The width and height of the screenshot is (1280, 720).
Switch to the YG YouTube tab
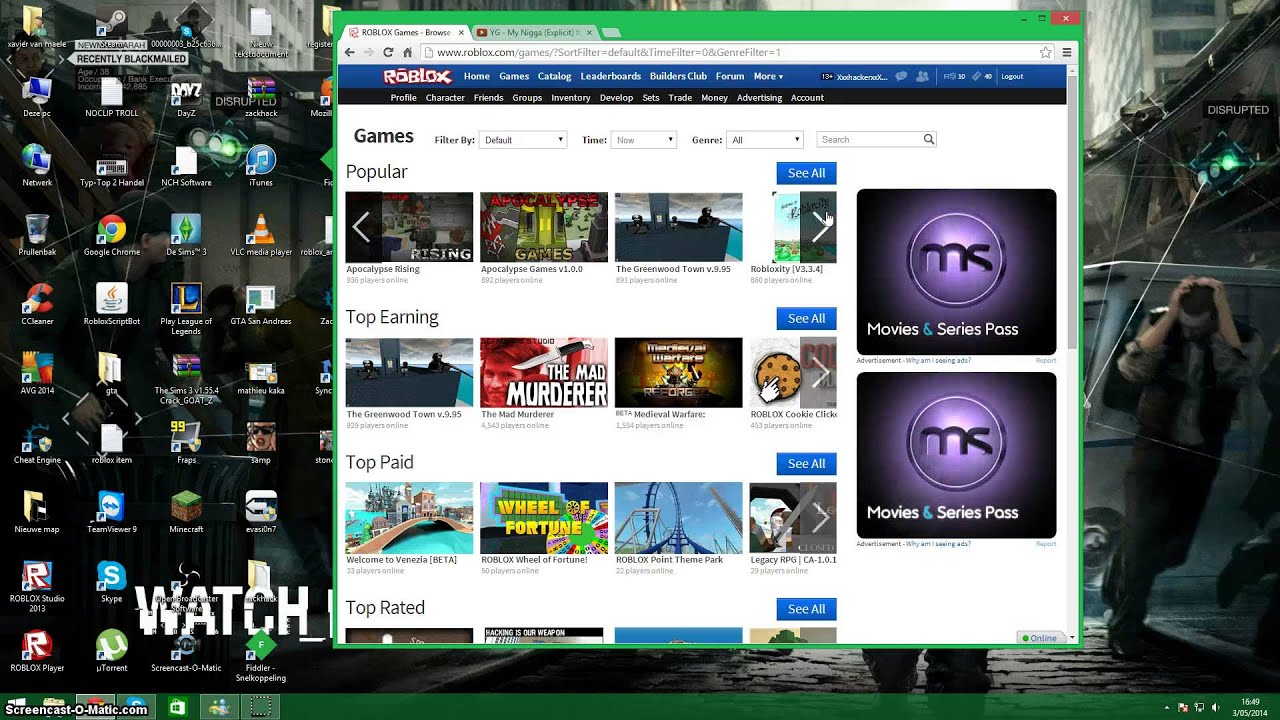click(535, 32)
